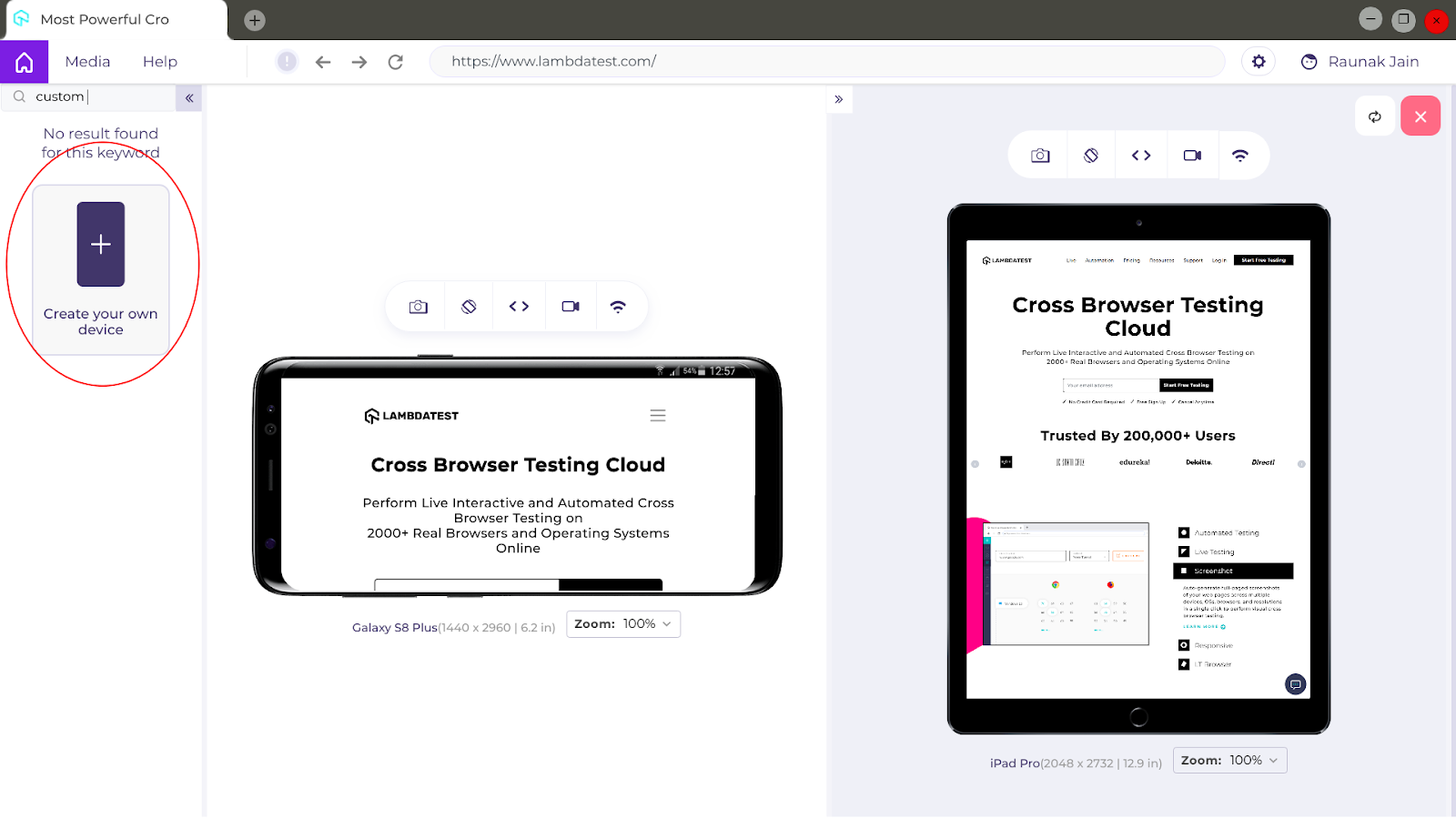Open network throttling for Galaxy S8 Plus

coord(618,307)
